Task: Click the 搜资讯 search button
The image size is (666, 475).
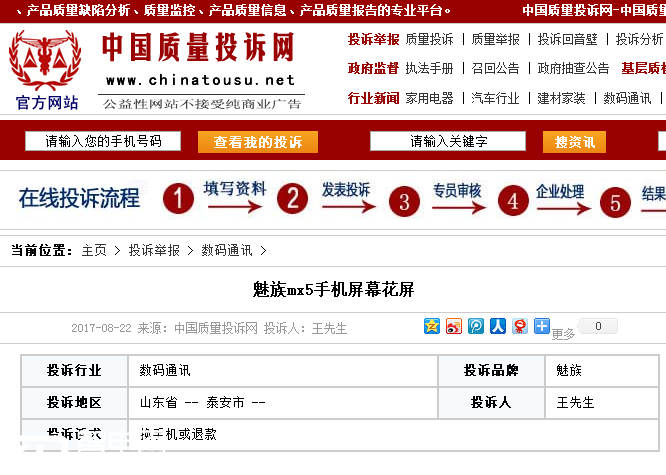Action: [574, 142]
